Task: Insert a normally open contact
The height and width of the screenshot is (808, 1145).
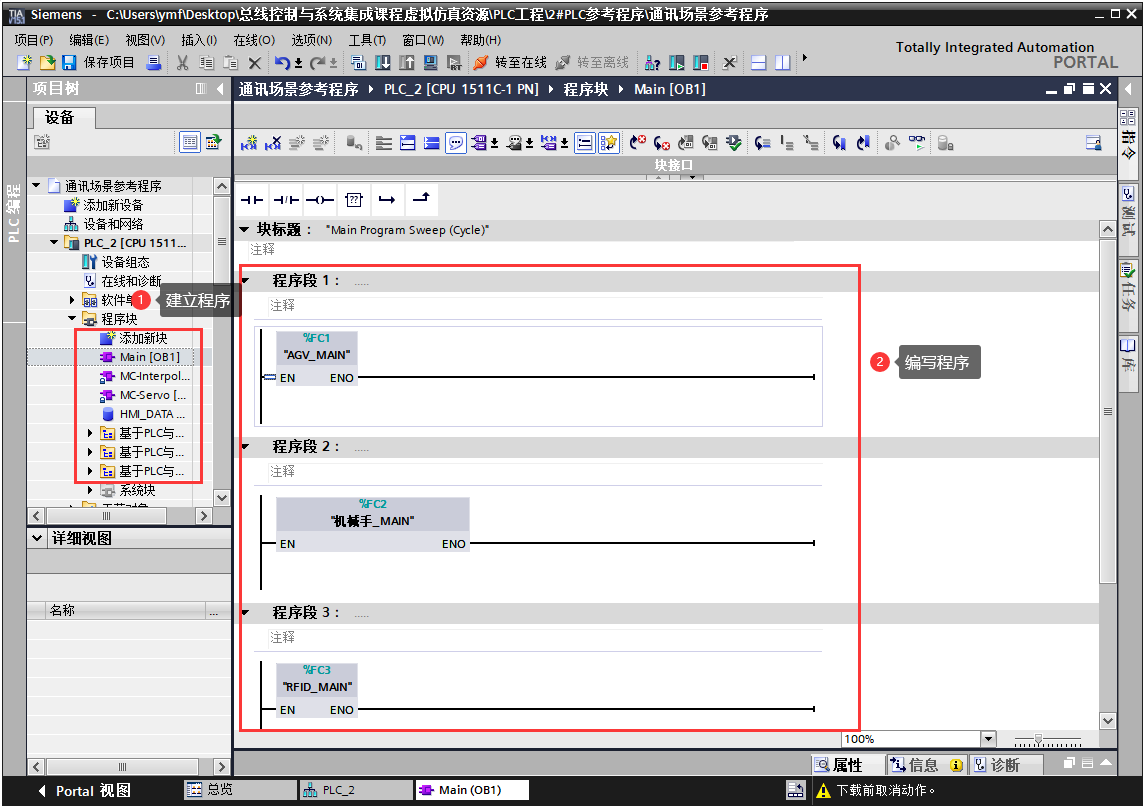Action: [x=252, y=199]
